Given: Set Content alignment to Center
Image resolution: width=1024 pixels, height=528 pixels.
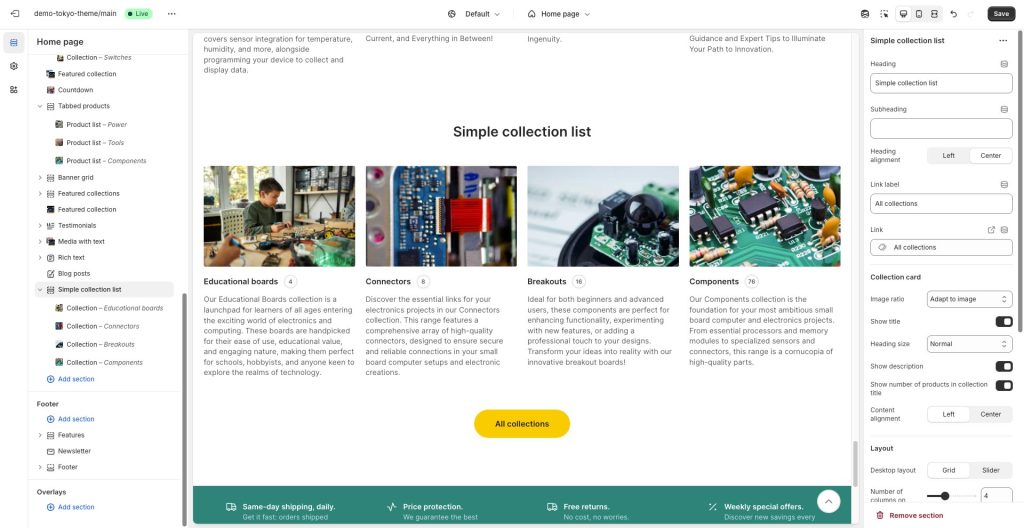Looking at the screenshot, I should coord(991,414).
